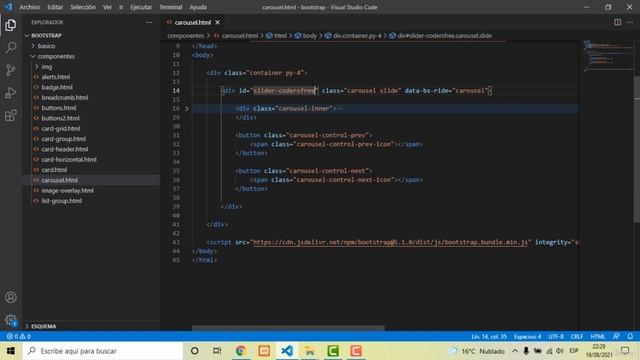Open alerts.html in the explorer

coord(56,77)
